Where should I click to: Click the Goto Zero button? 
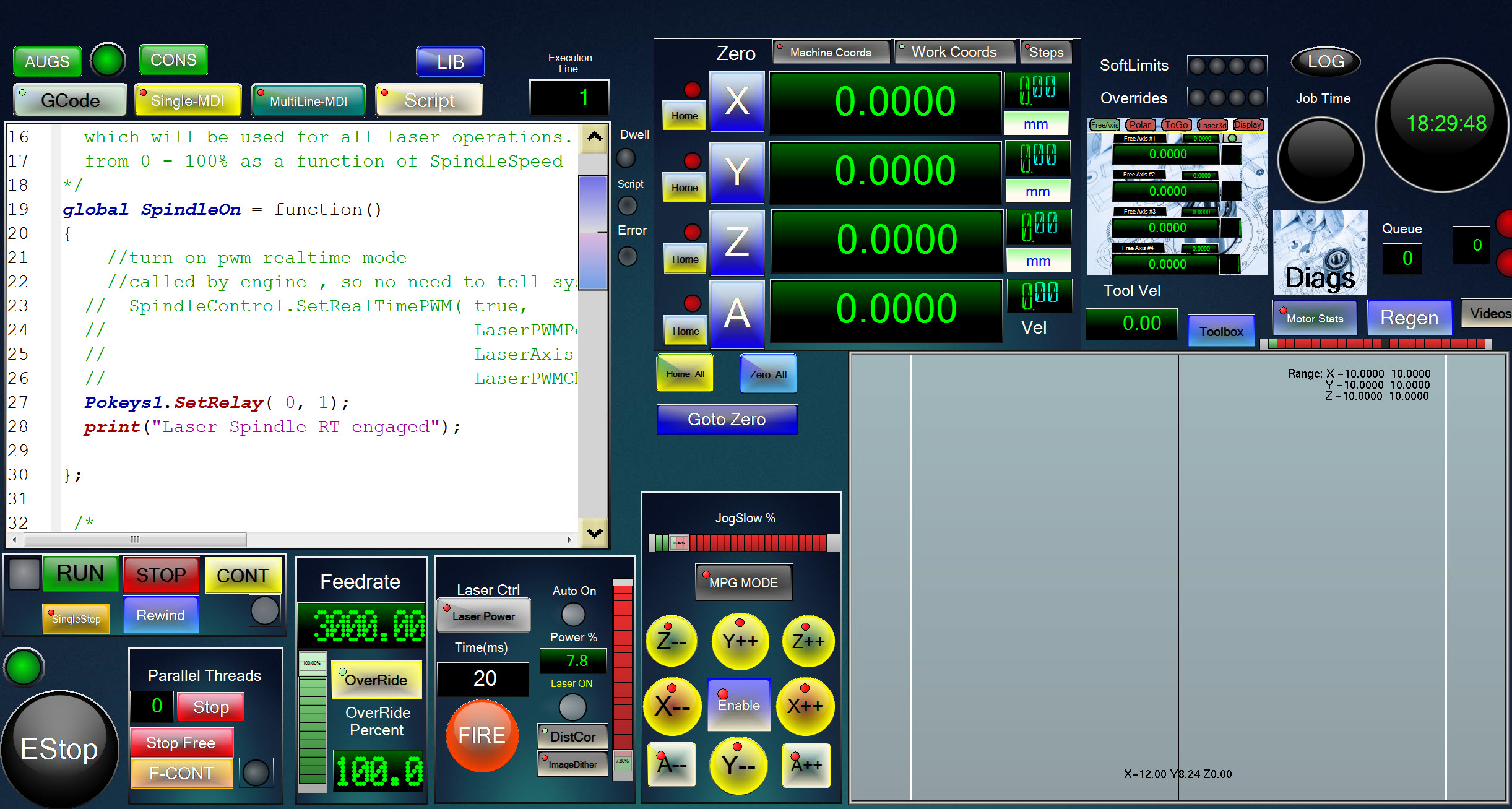(727, 420)
